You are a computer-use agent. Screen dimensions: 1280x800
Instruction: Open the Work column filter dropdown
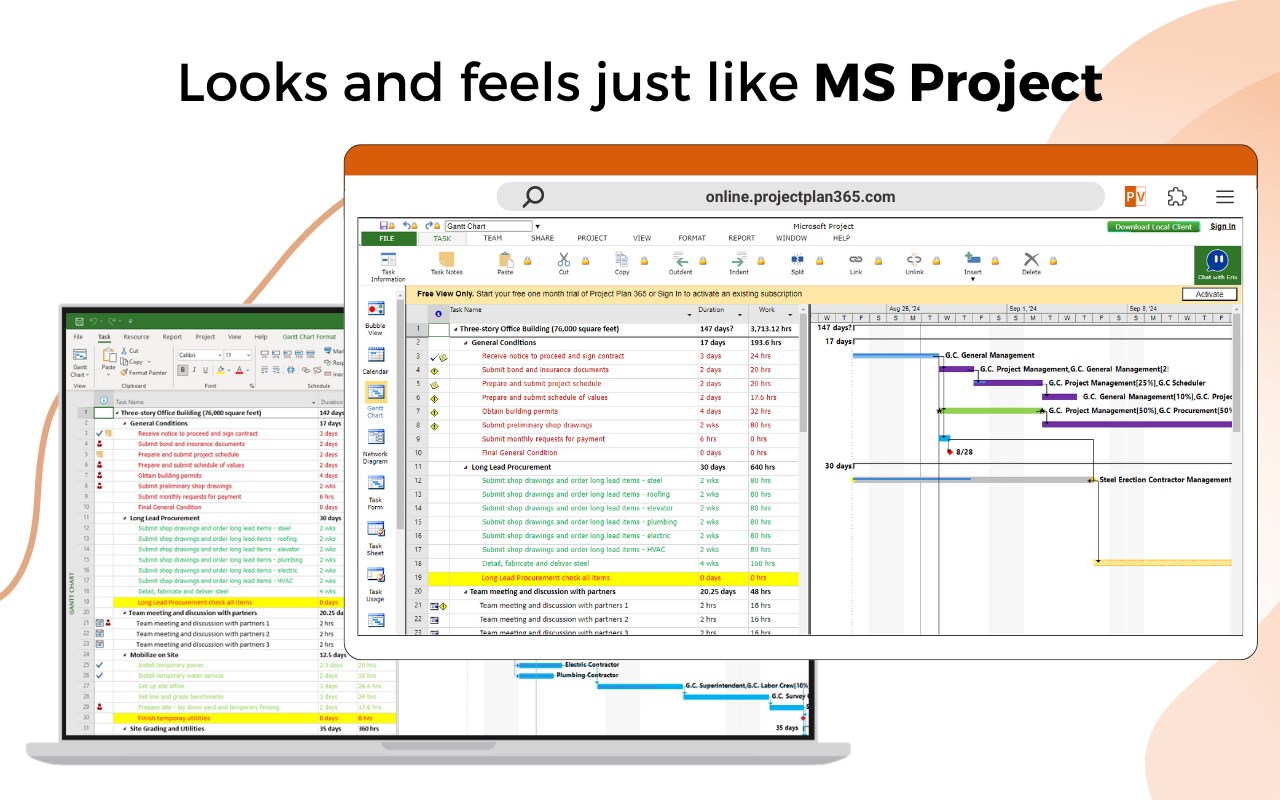pyautogui.click(x=792, y=315)
